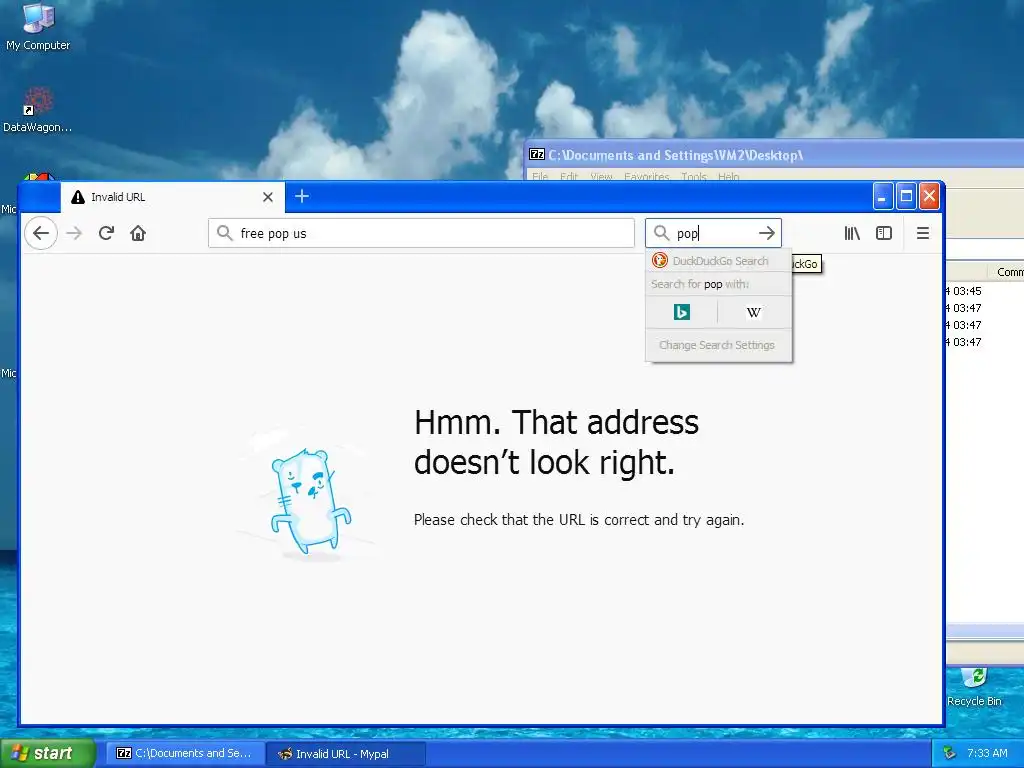Click the magnifier icon in the address bar
The width and height of the screenshot is (1024, 768).
click(x=225, y=233)
